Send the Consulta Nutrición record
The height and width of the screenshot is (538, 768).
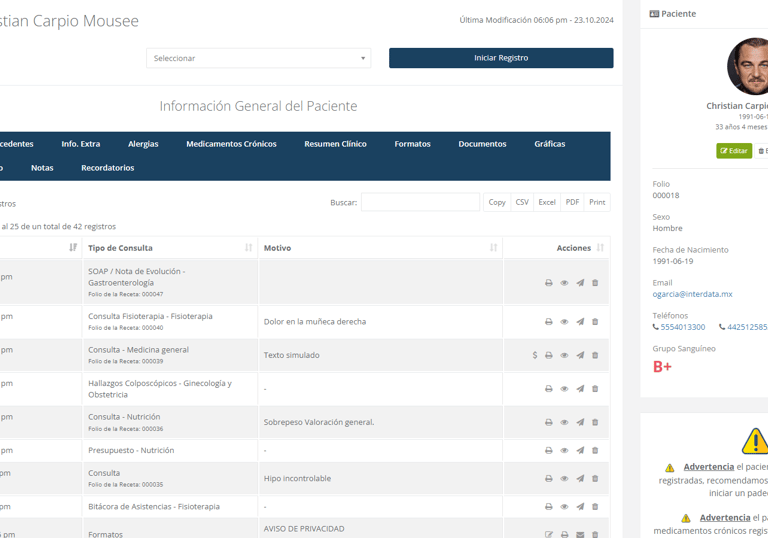tap(580, 422)
